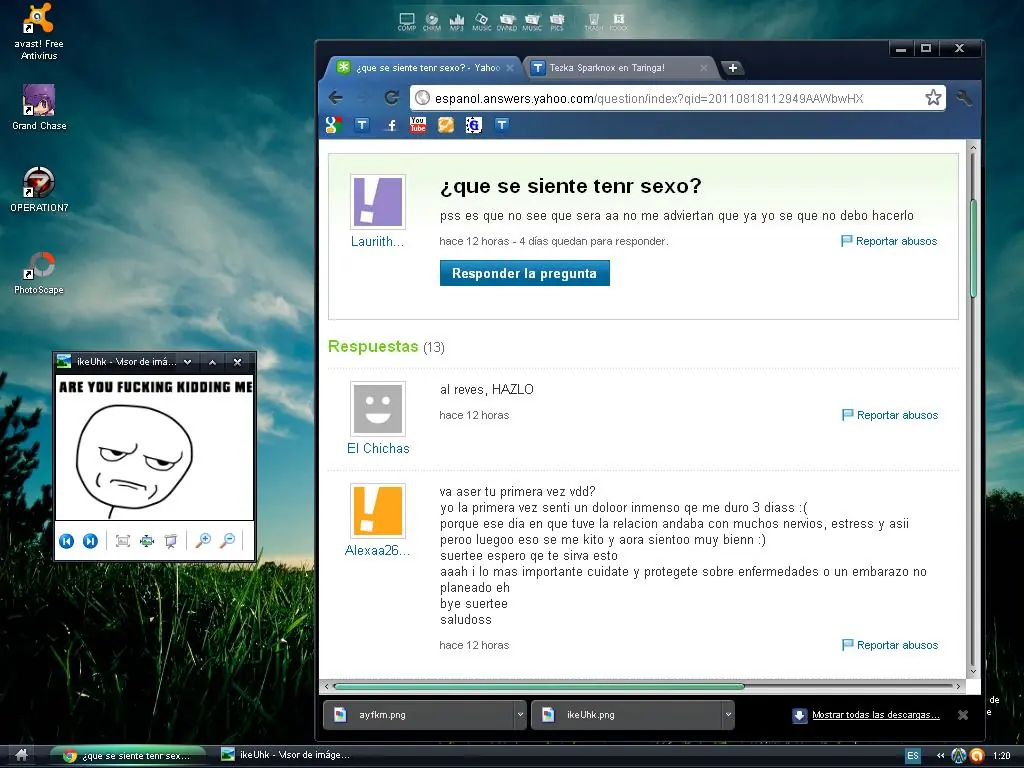Open the blue G bookmark icon
1024x768 pixels.
pos(473,125)
